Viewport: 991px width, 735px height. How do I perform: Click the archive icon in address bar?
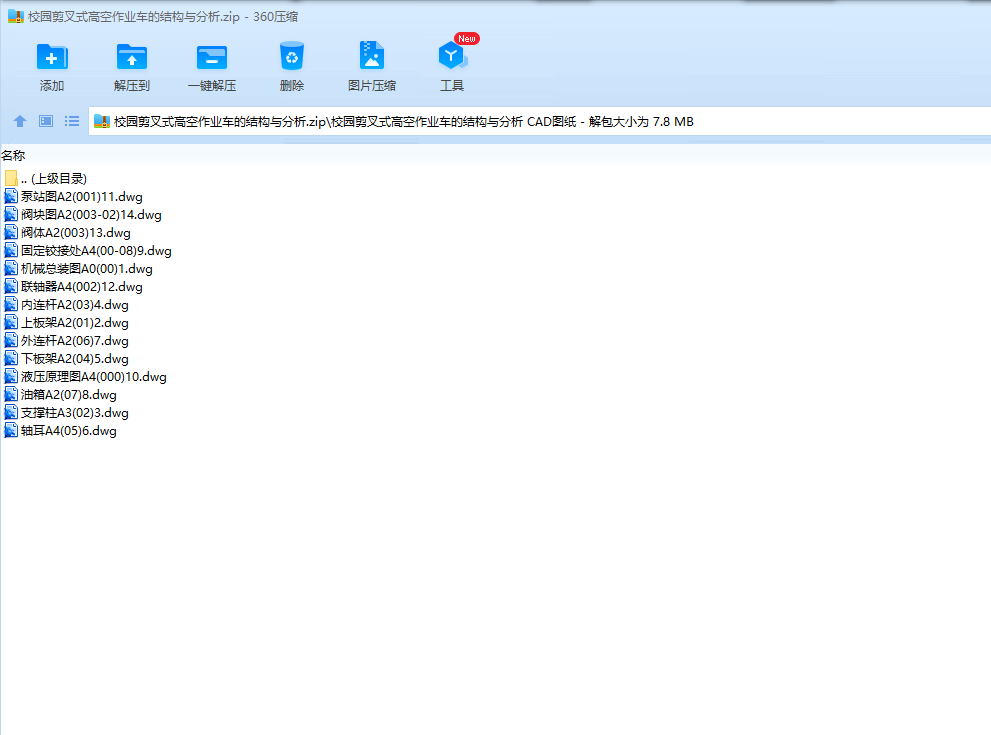tap(102, 121)
